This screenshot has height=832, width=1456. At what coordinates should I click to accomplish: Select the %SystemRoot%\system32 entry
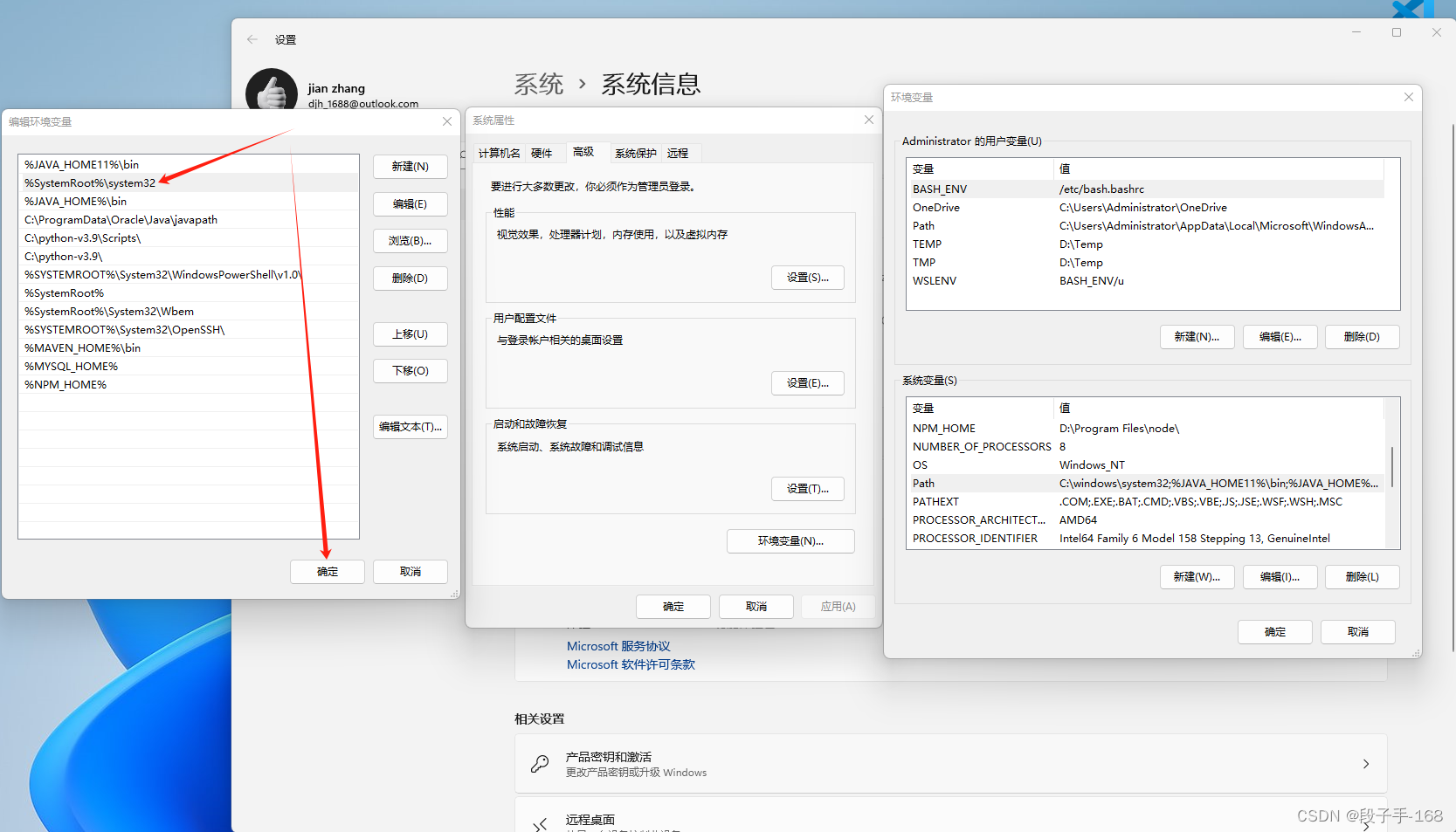click(189, 182)
